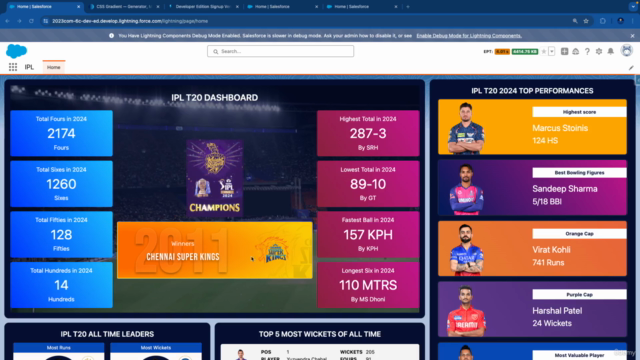Bookmark this page with star icon

[586, 21]
